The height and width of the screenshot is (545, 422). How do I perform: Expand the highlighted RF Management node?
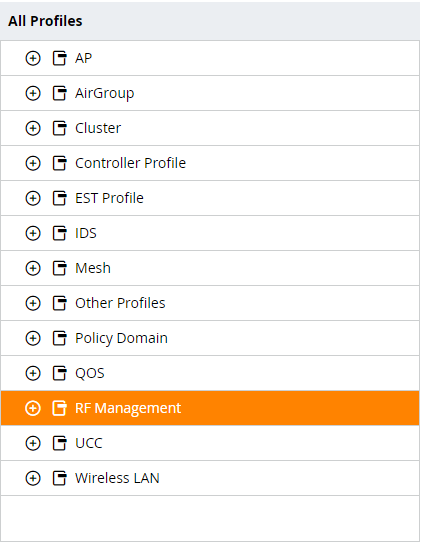coord(33,408)
